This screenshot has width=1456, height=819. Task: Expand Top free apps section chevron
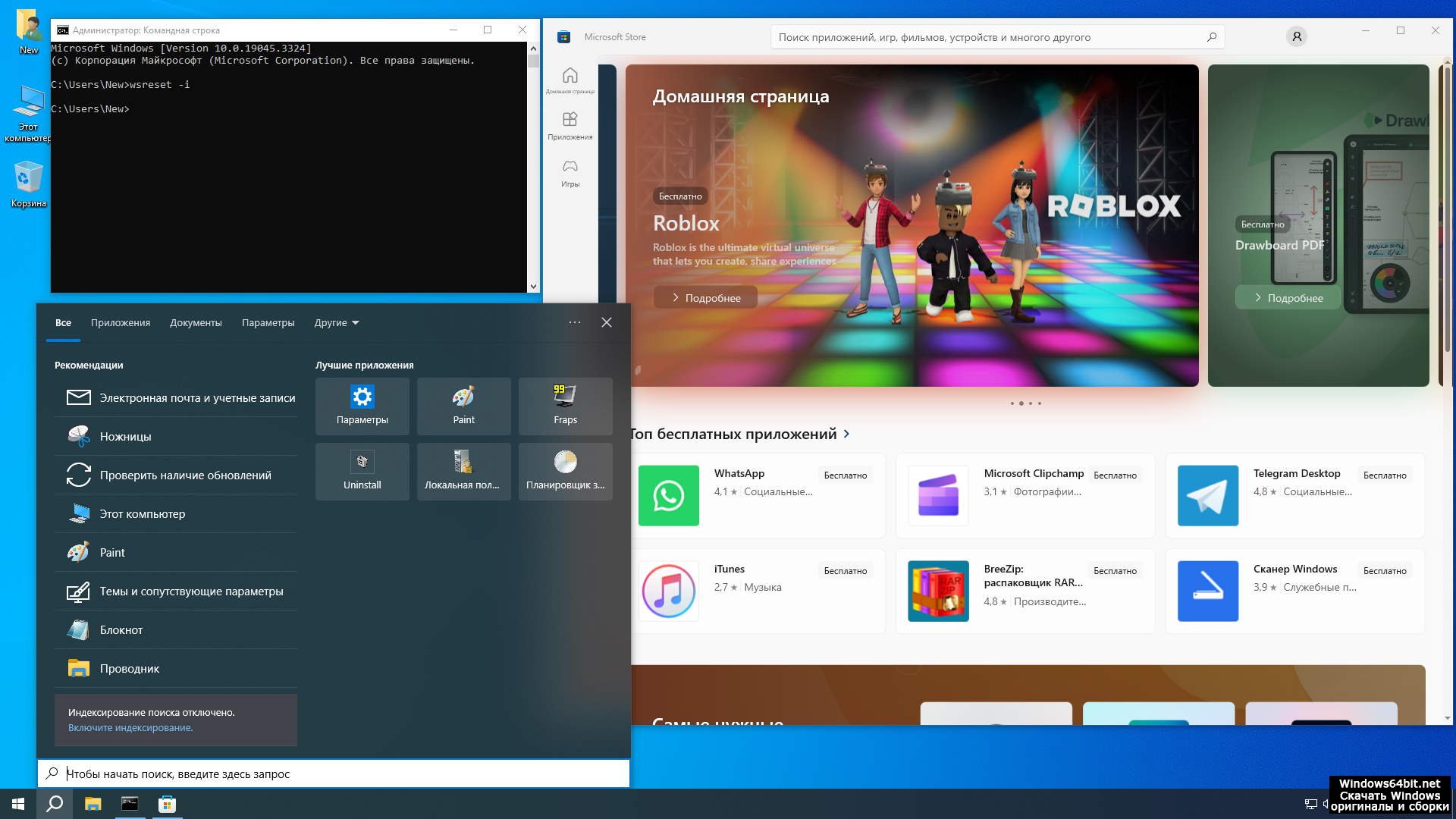(847, 434)
